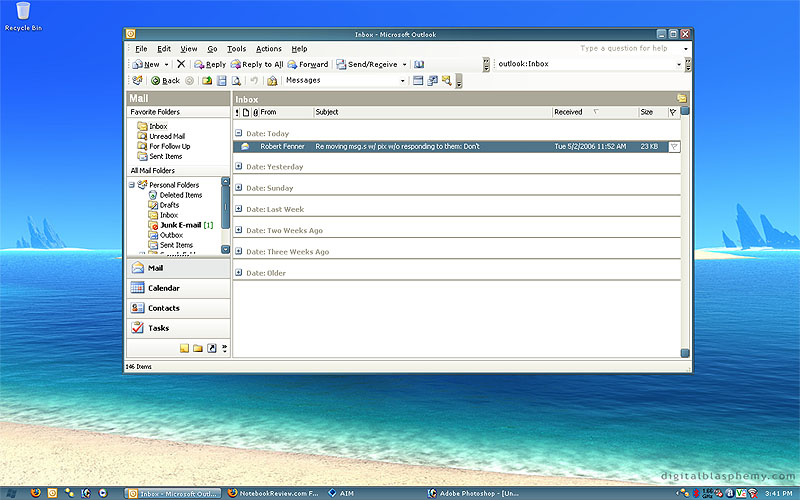The width and height of the screenshot is (800, 500).
Task: Expand the Date: Two Weeks Ago group
Action: click(x=238, y=230)
